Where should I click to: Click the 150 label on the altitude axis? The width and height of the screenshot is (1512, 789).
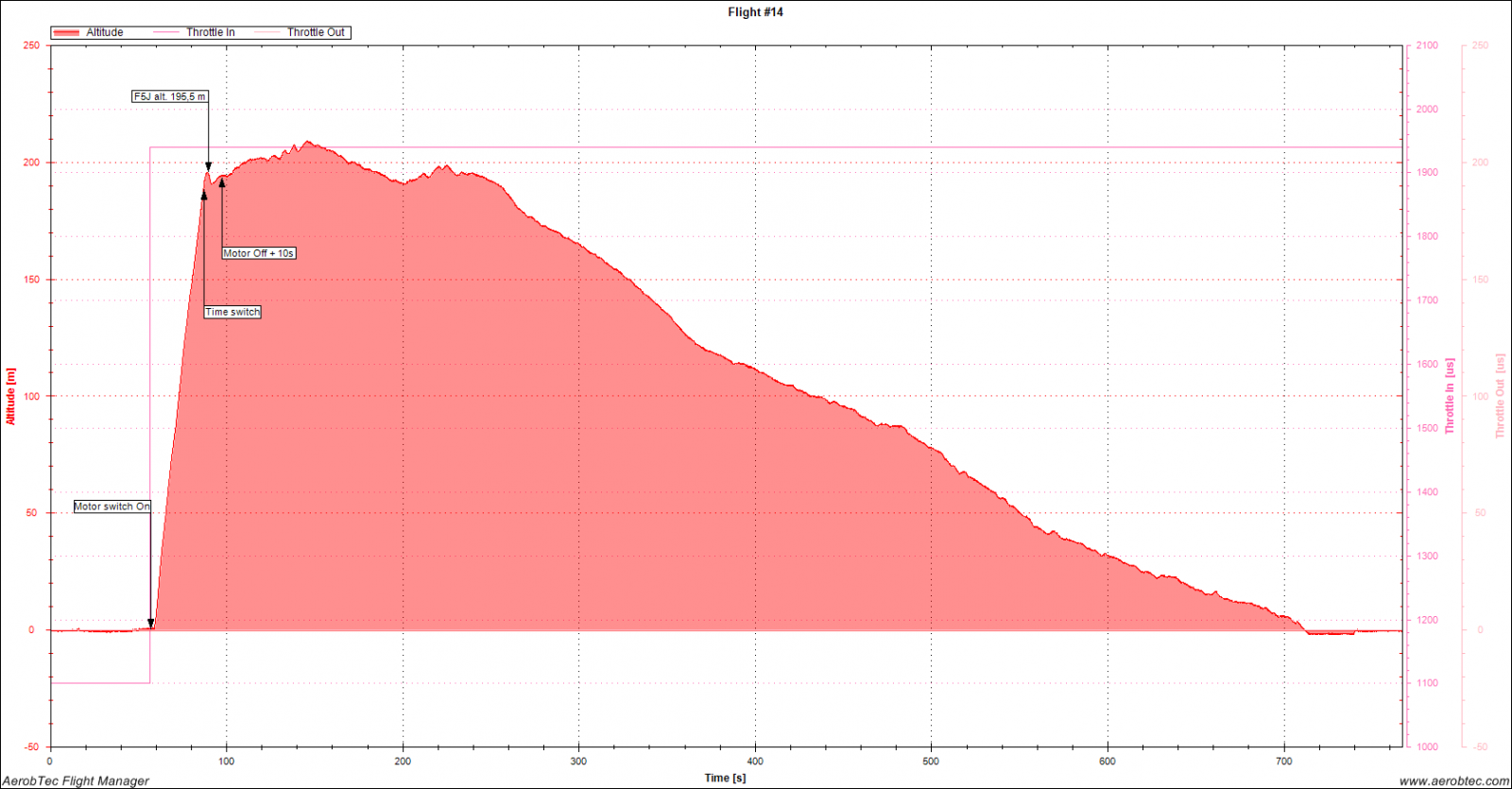[32, 280]
